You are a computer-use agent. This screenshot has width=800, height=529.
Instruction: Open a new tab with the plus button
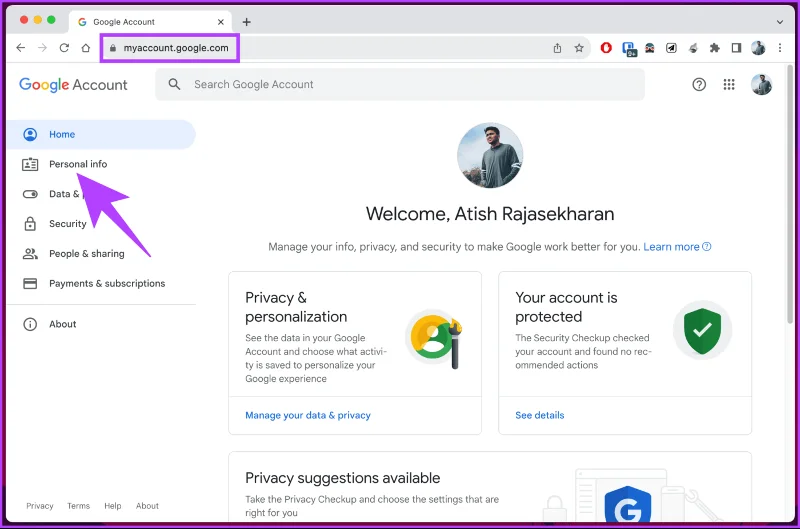tap(246, 22)
